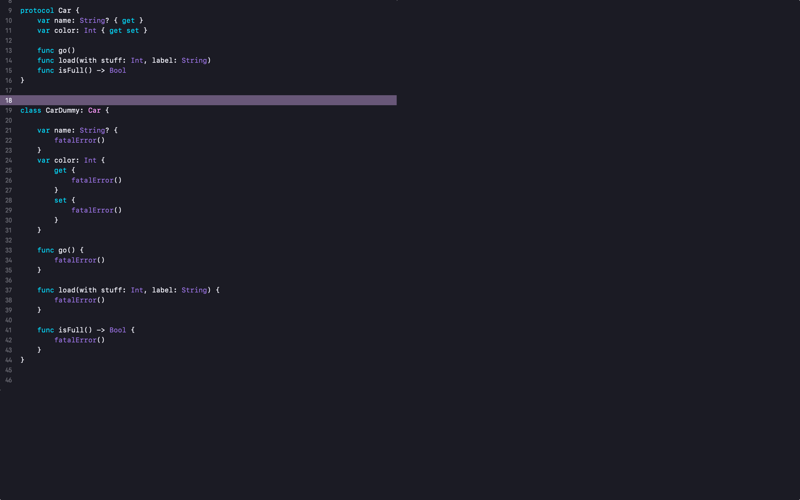
Task: Click line number 33 in the gutter
Action: pos(9,250)
